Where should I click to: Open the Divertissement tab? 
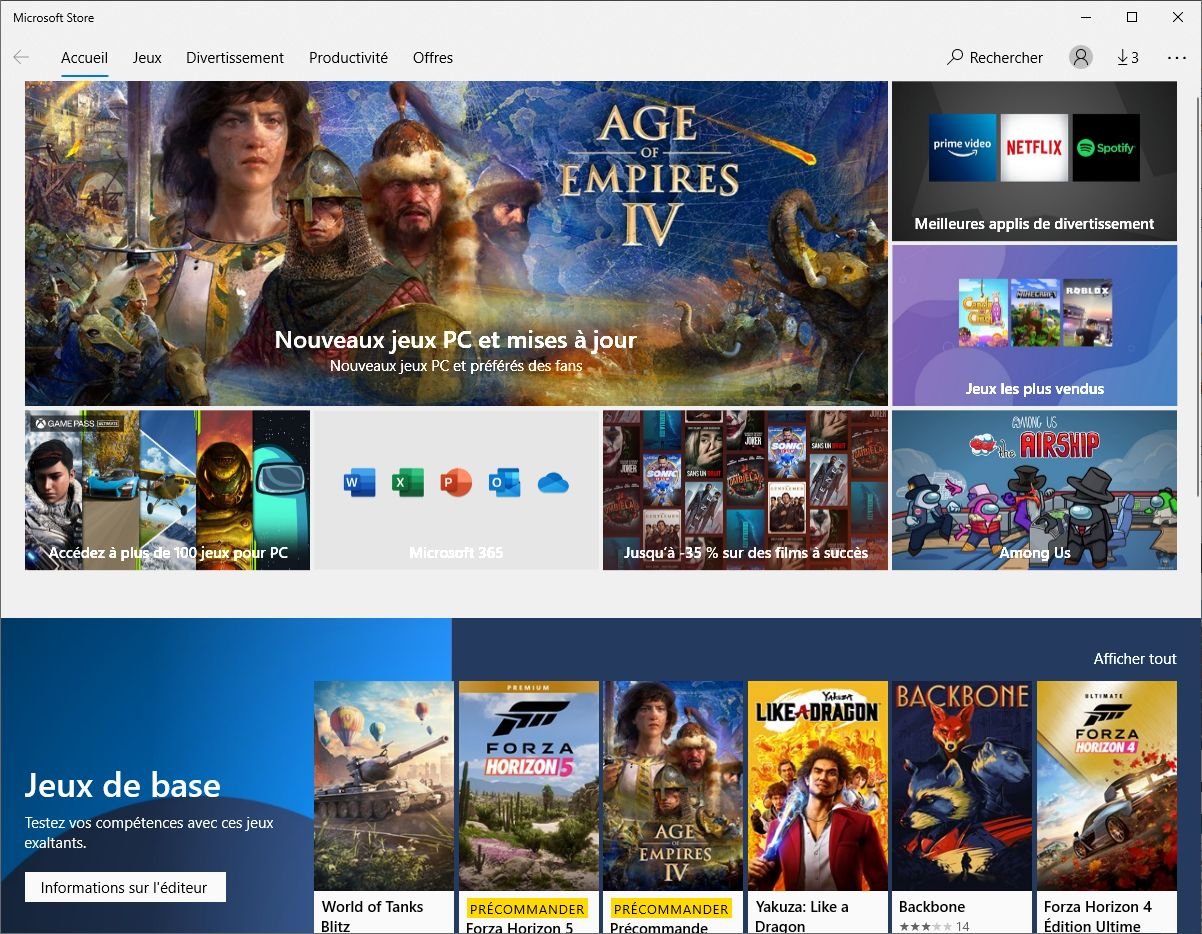235,58
